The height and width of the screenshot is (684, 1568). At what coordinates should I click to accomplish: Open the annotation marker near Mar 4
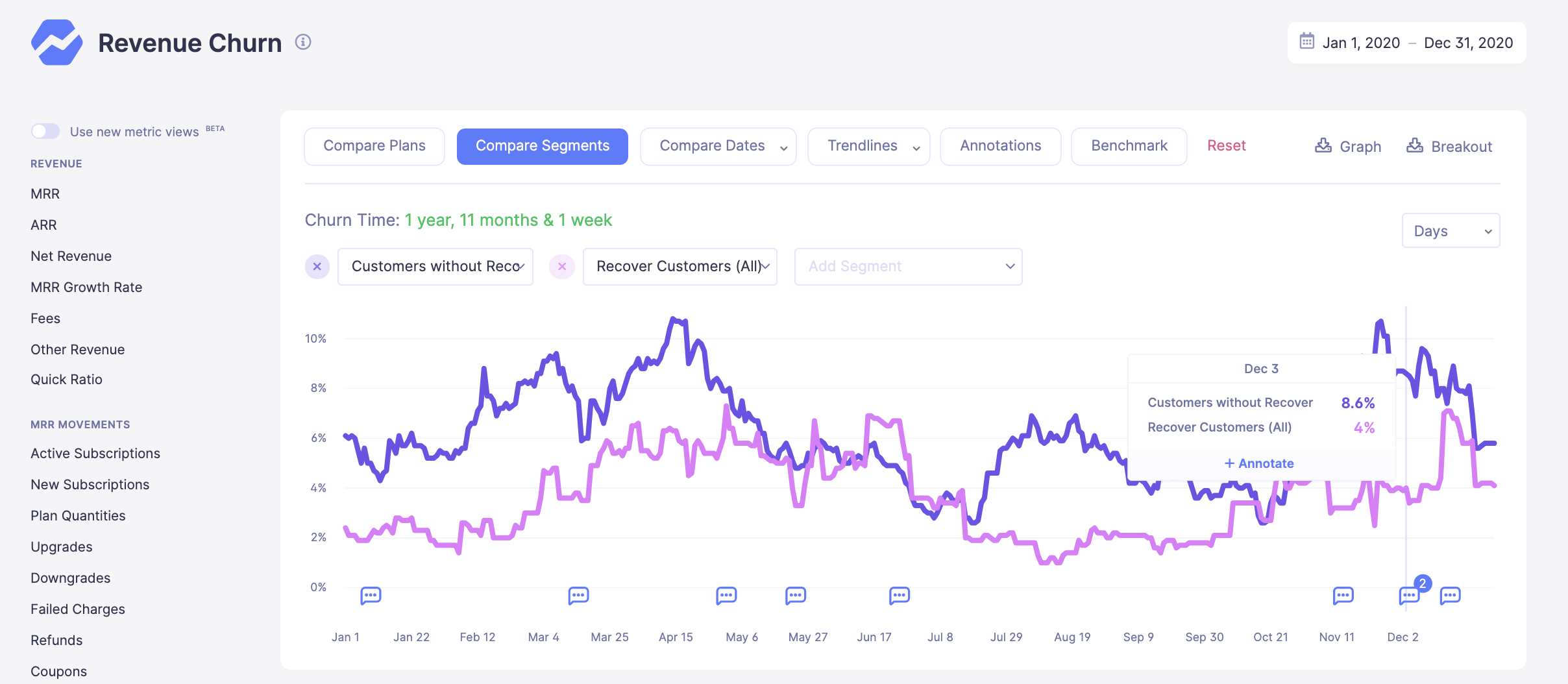click(x=578, y=595)
